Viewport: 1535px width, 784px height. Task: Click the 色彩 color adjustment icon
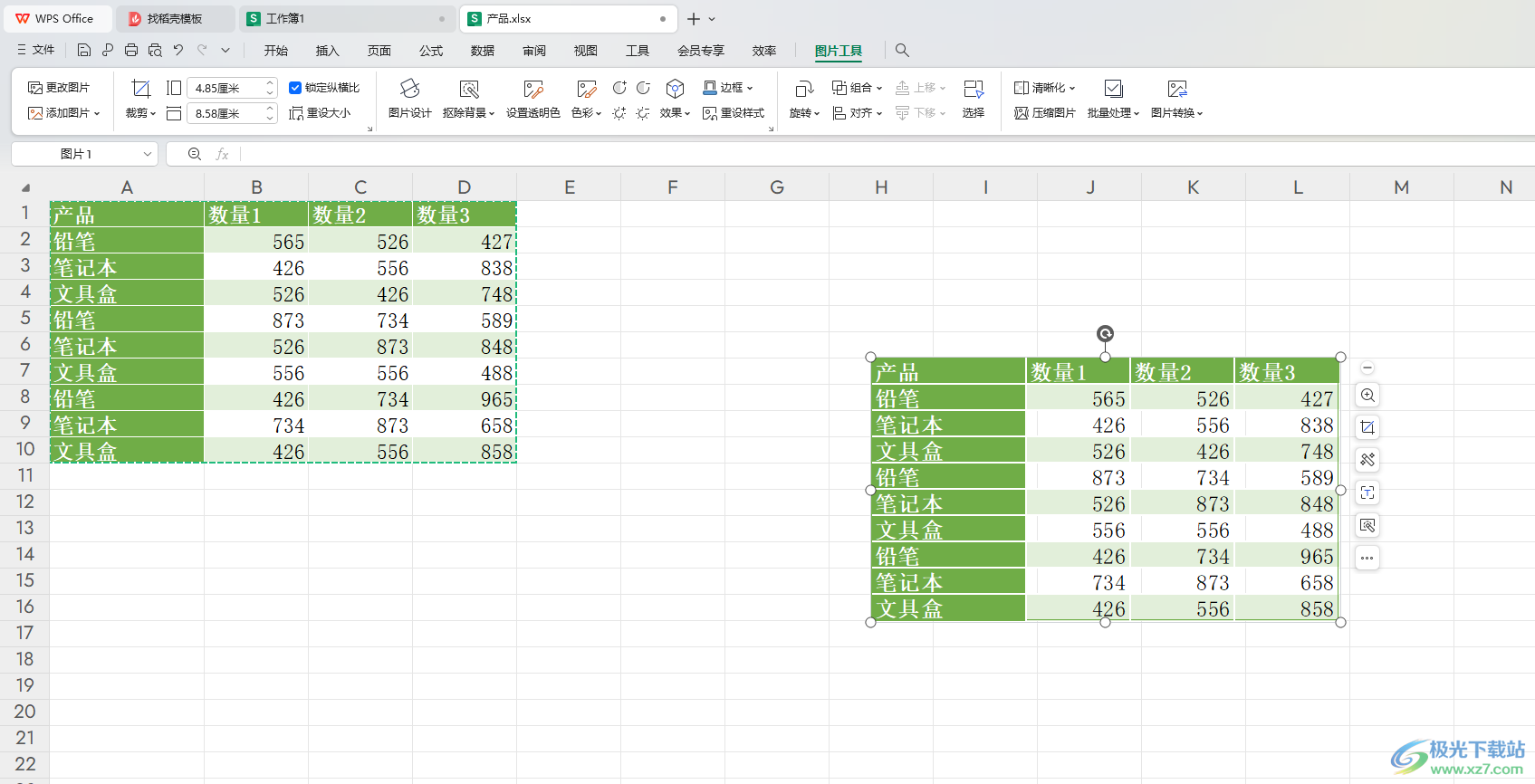586,89
